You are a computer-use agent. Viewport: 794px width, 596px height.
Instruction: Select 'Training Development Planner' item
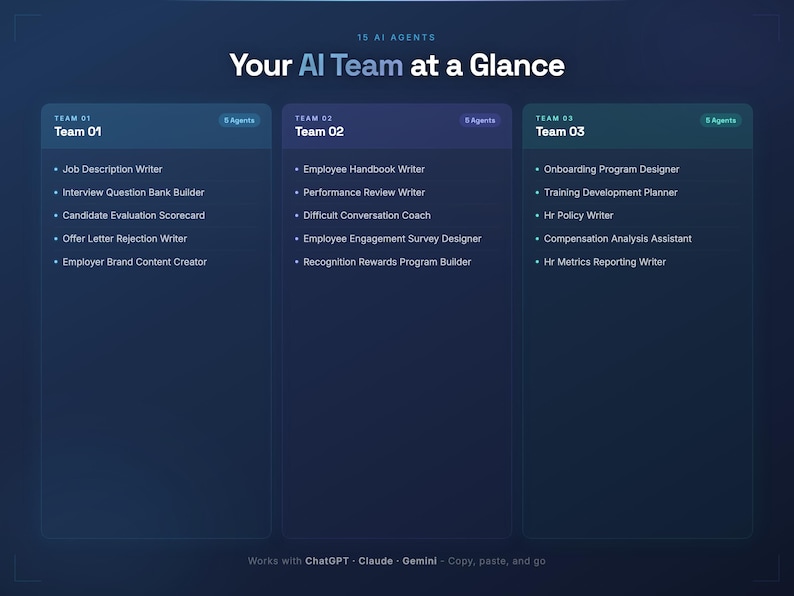[x=611, y=192]
